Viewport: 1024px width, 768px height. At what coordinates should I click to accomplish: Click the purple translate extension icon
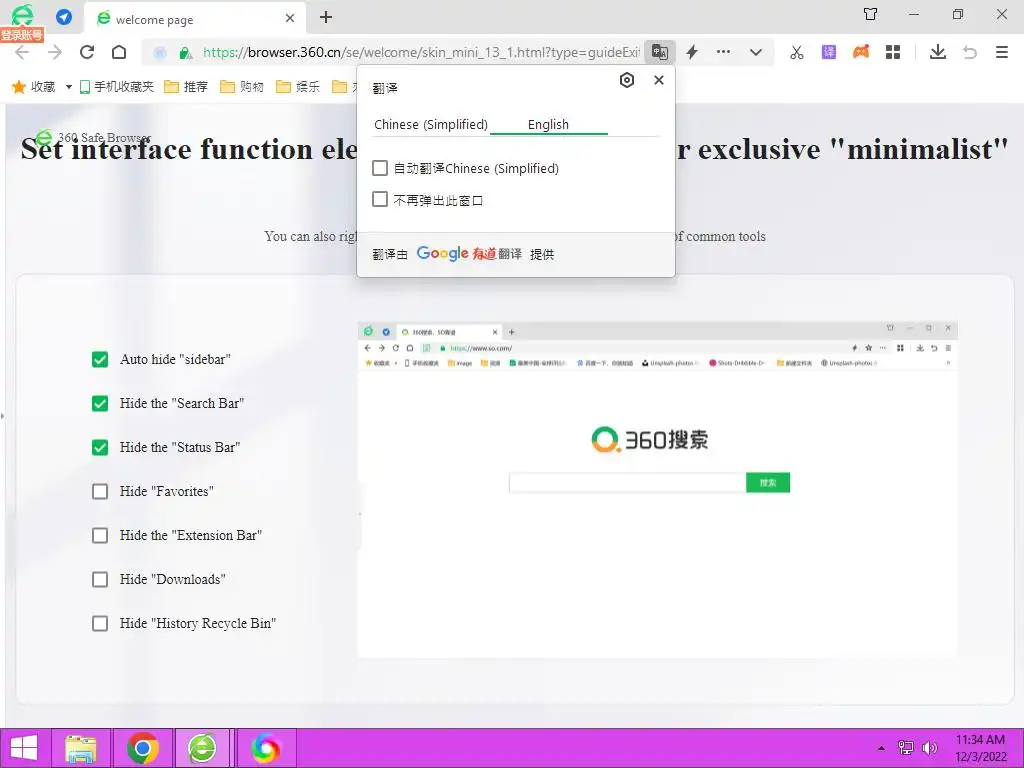pos(829,52)
